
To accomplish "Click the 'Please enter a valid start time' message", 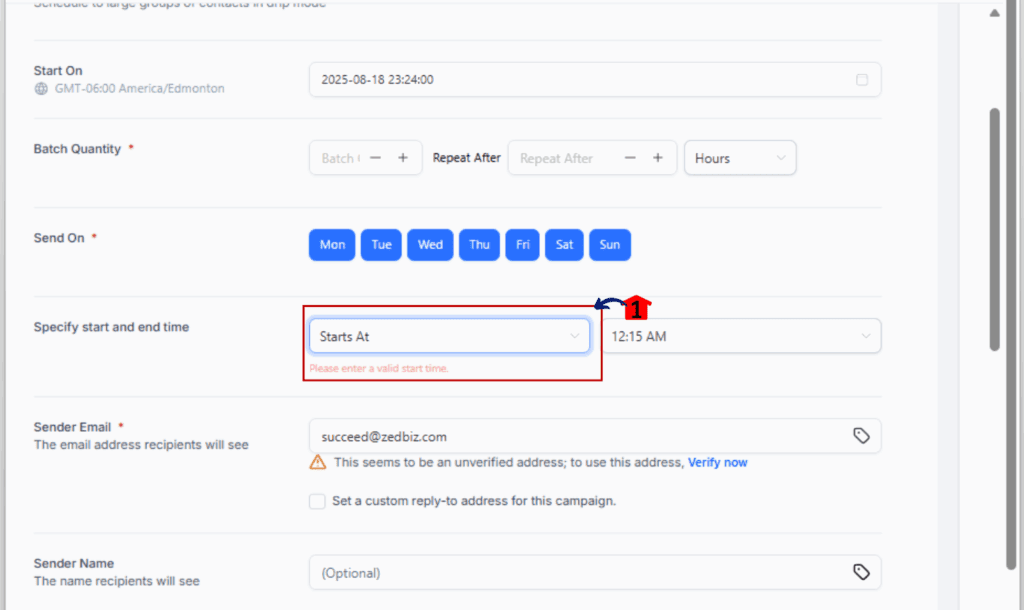I will click(379, 368).
